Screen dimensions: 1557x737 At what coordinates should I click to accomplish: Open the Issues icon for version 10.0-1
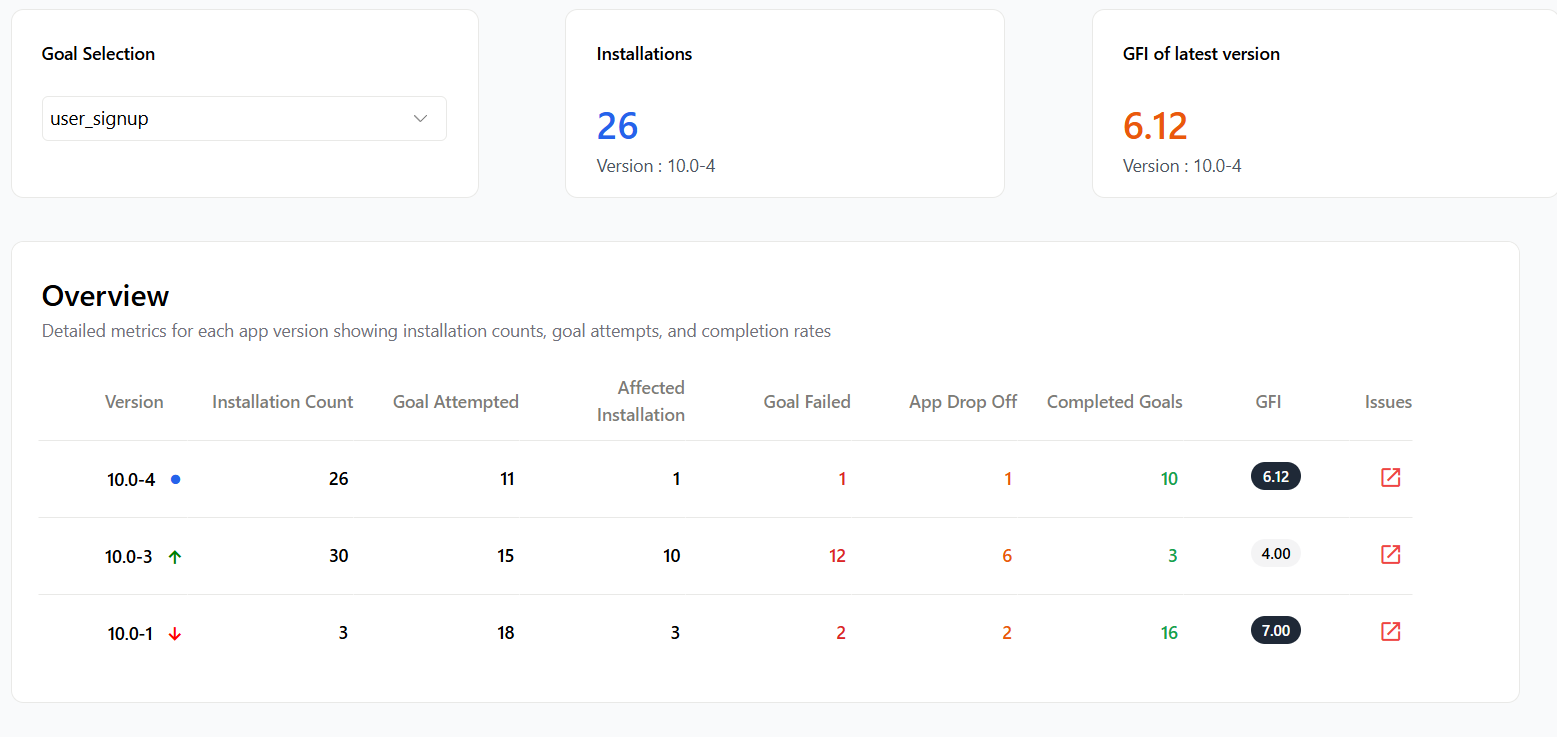tap(1390, 630)
